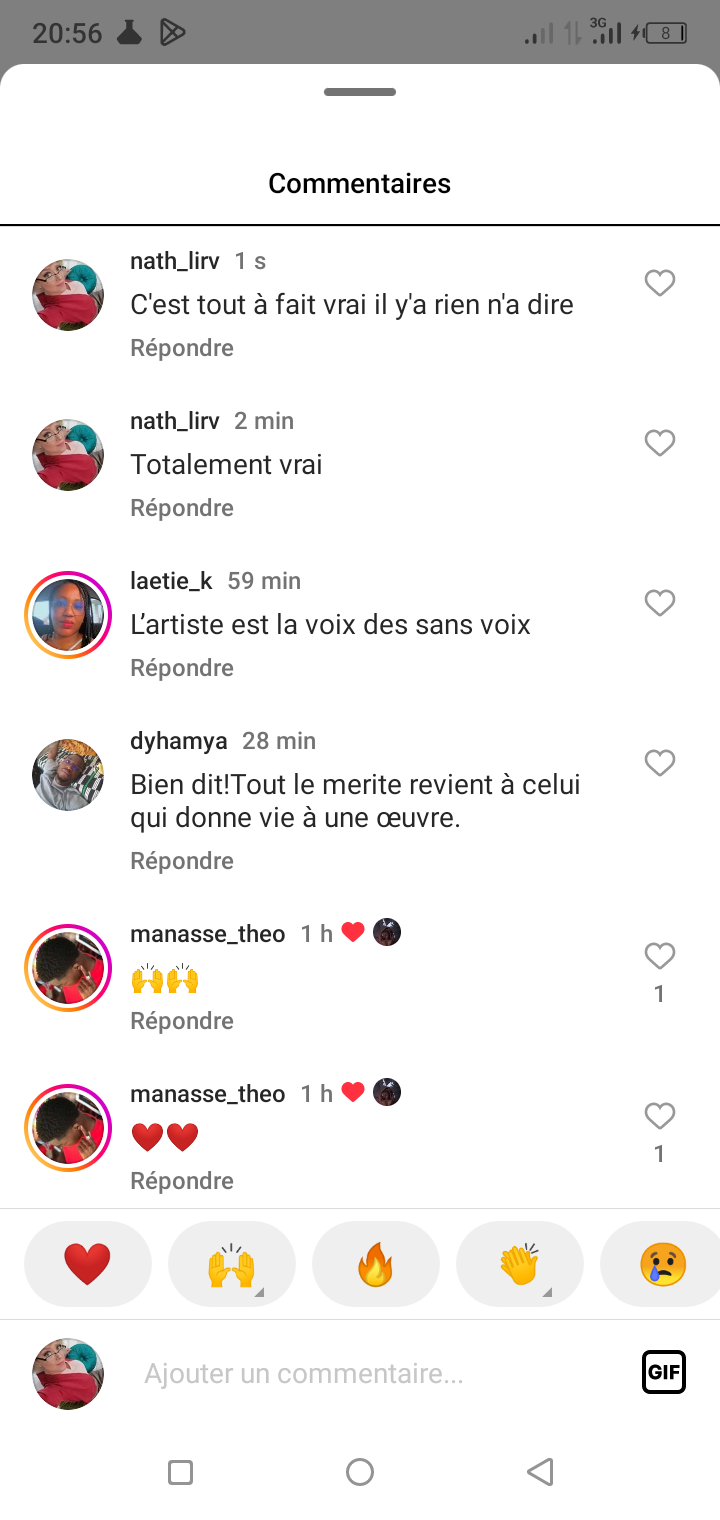Image resolution: width=720 pixels, height=1520 pixels.
Task: Reply to laetie_k's comment
Action: click(x=182, y=668)
